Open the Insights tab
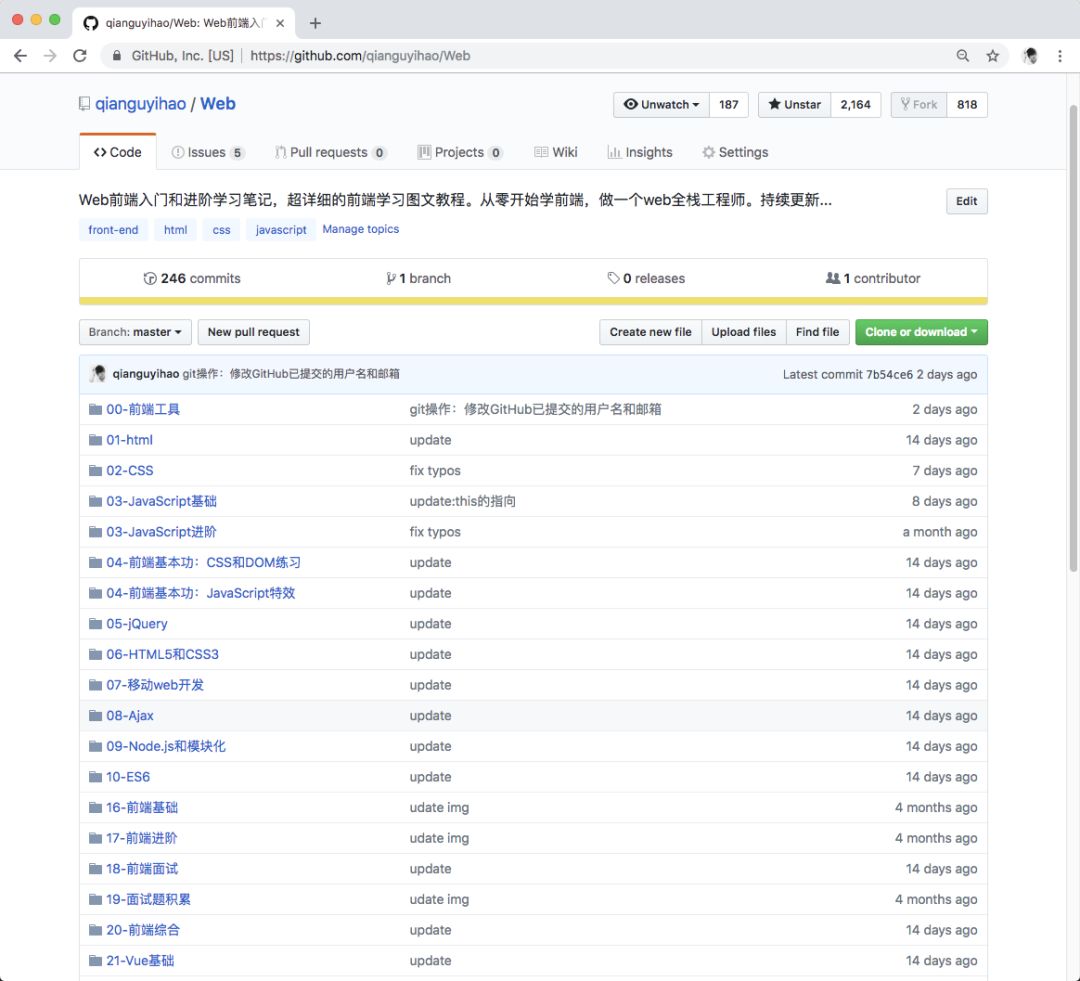 [640, 152]
